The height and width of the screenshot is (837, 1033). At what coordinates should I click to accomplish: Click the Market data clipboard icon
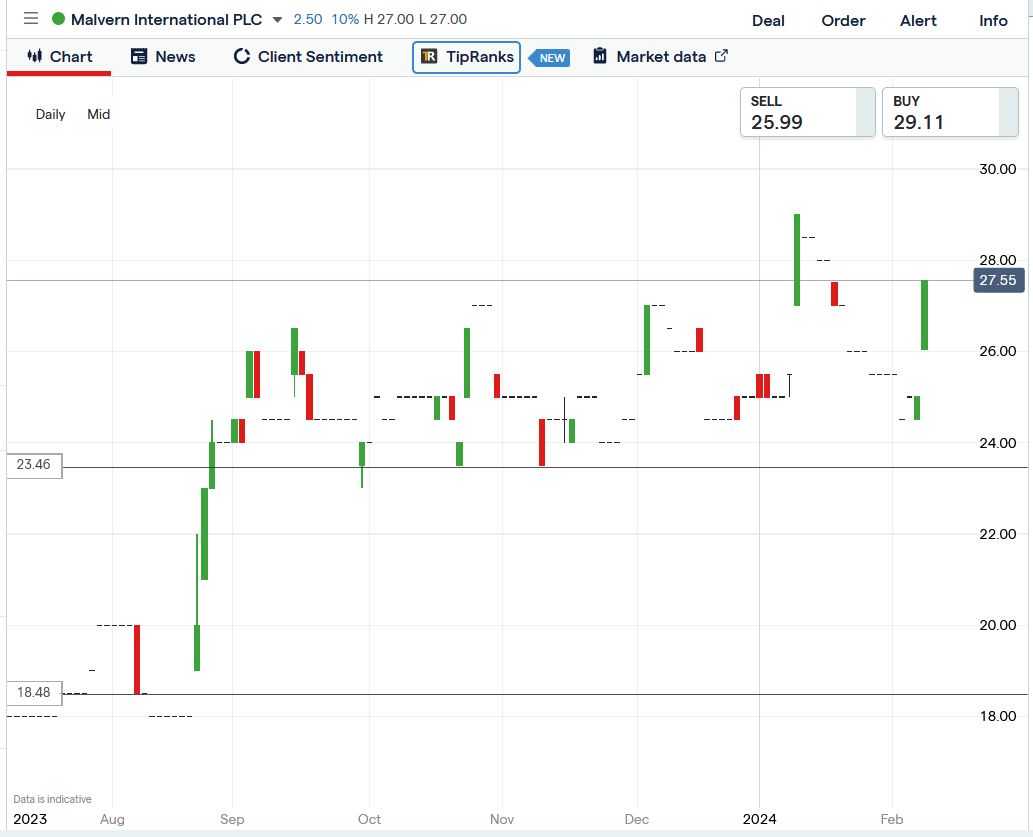coord(600,56)
